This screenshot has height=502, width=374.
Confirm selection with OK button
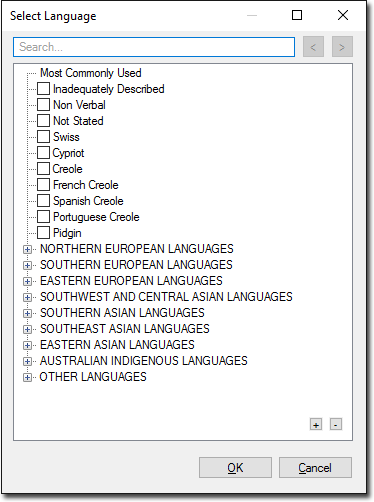(235, 468)
